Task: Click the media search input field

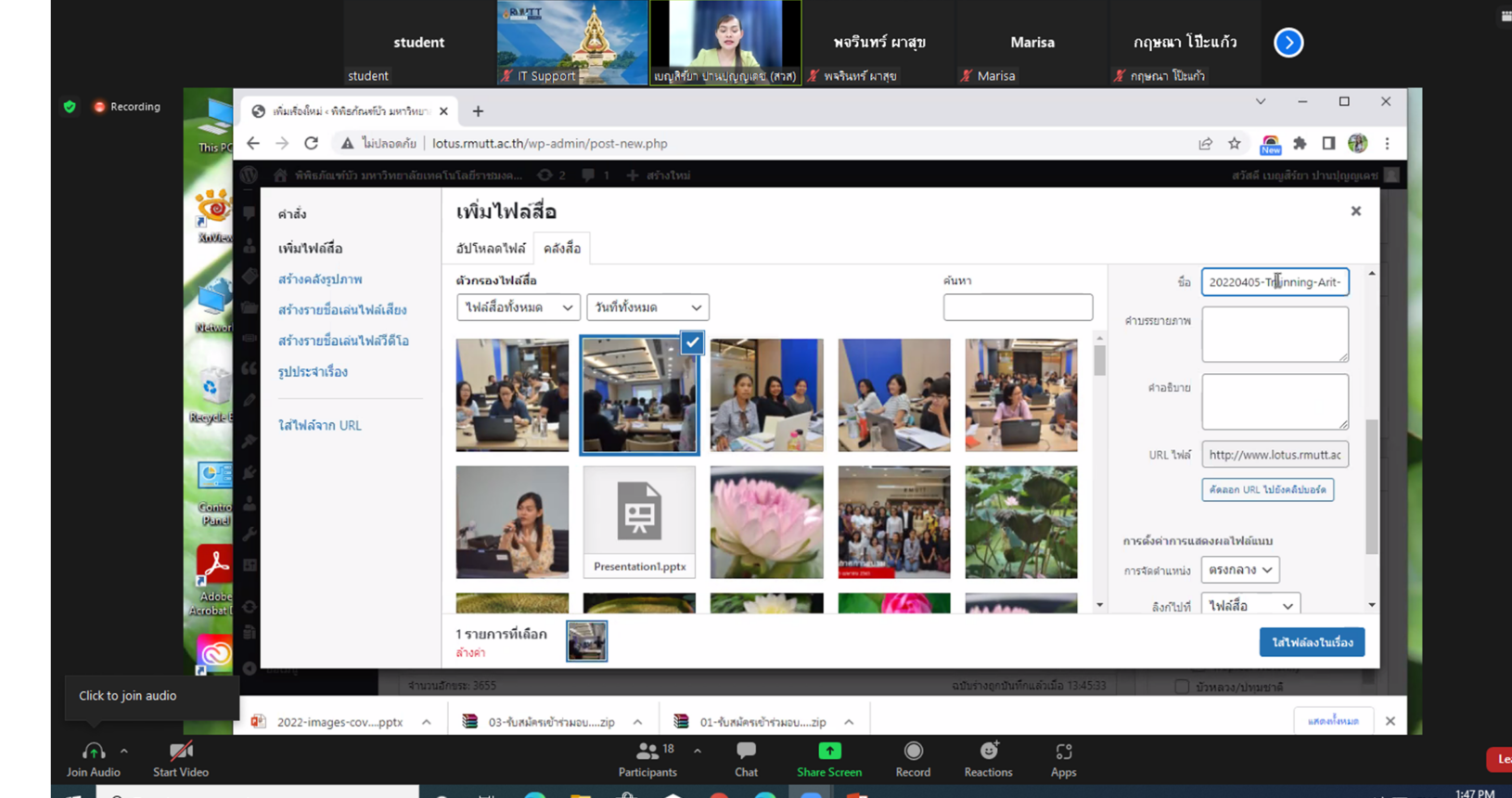Action: pyautogui.click(x=1018, y=307)
